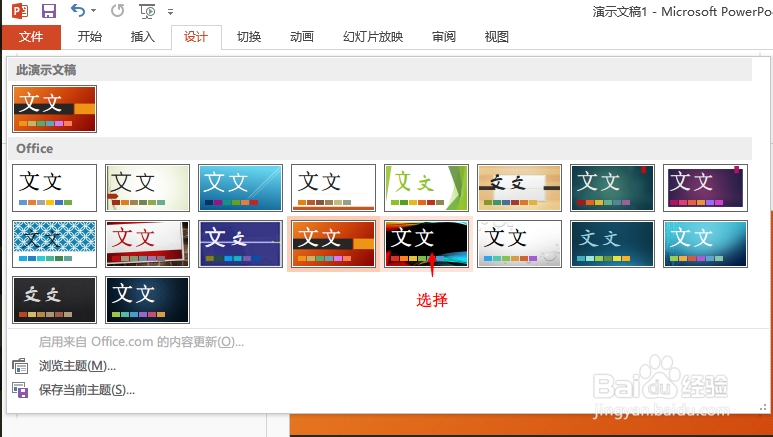Image resolution: width=773 pixels, height=437 pixels.
Task: Choose the bright blue gradient theme
Action: click(x=241, y=188)
